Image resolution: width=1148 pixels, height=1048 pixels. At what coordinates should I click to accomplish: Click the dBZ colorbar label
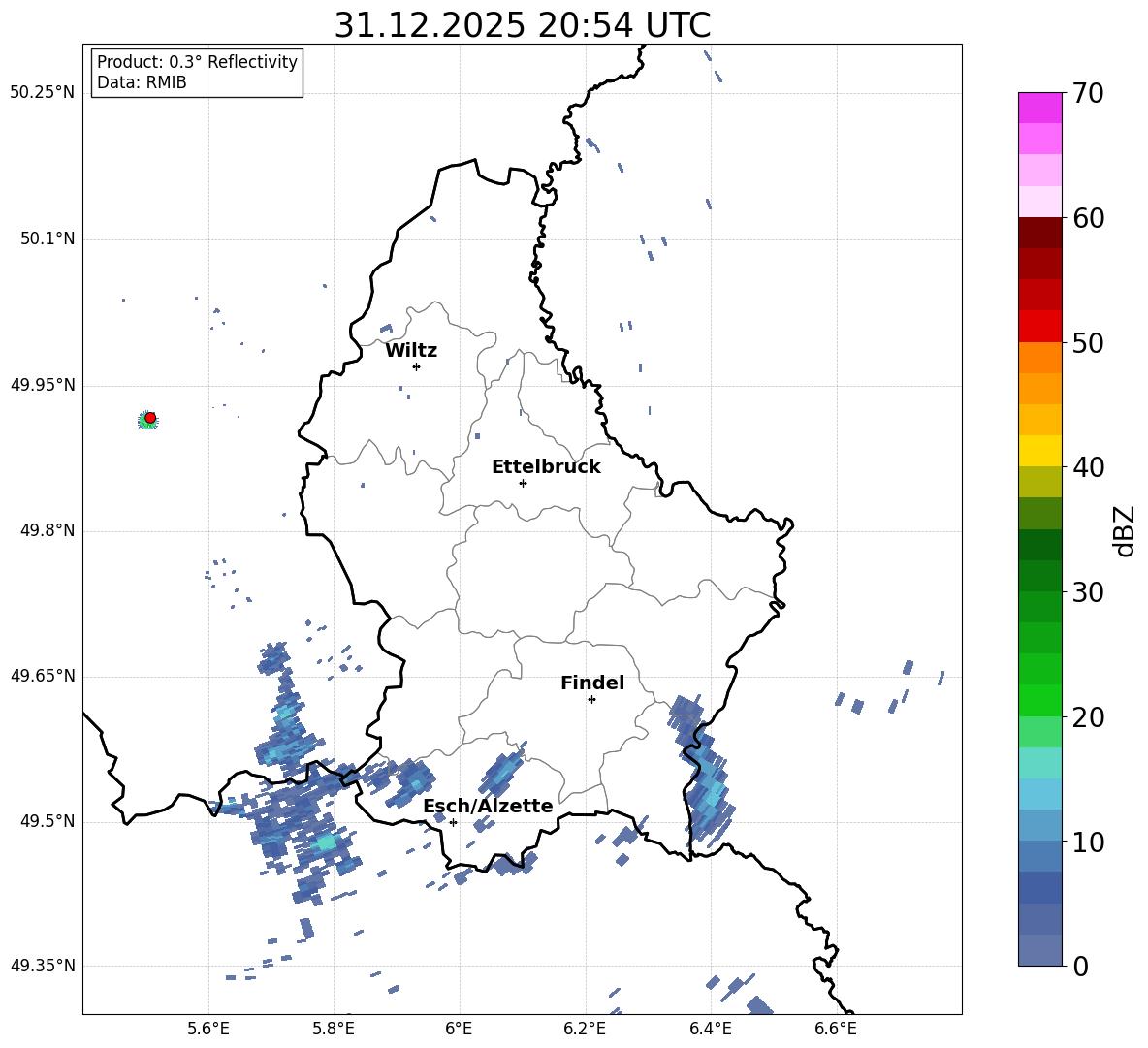pos(1125,530)
